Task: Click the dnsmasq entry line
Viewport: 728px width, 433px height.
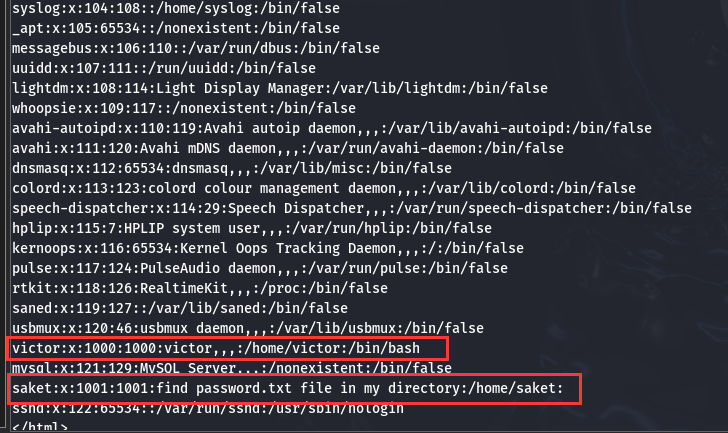Action: [x=232, y=168]
